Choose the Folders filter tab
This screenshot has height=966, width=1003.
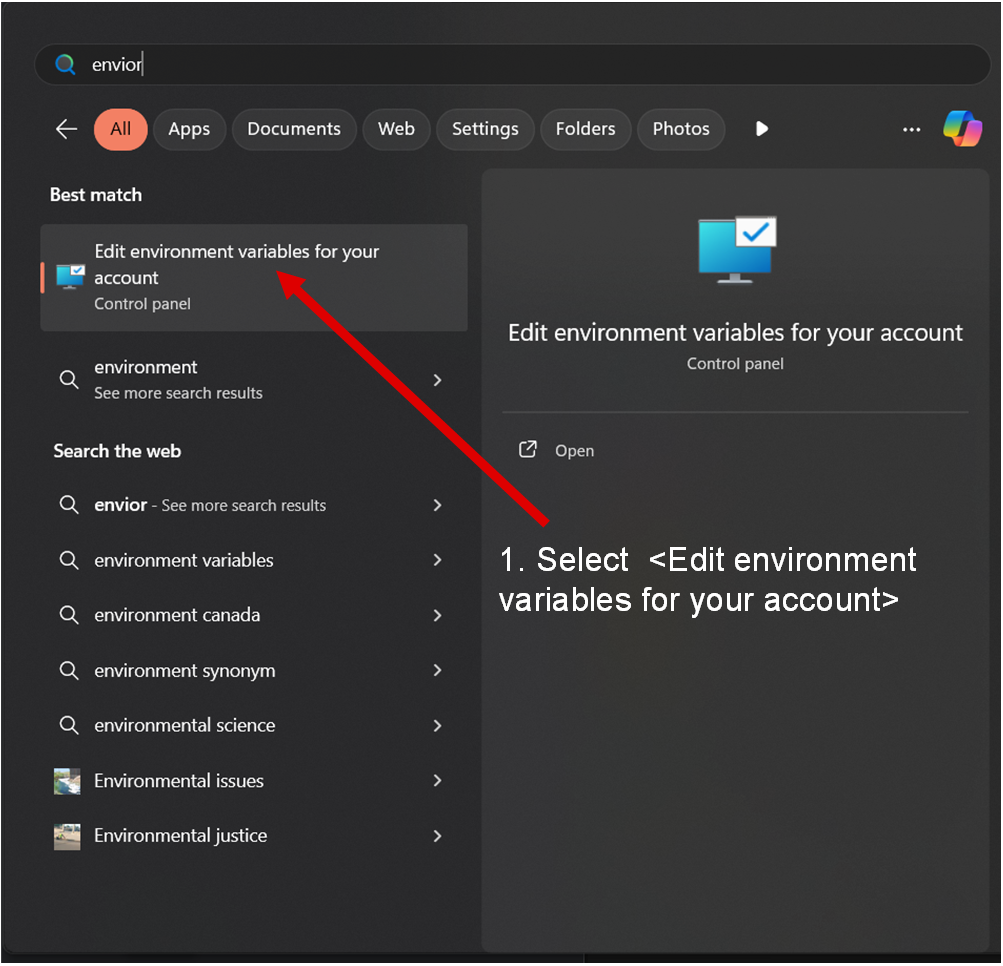tap(585, 129)
